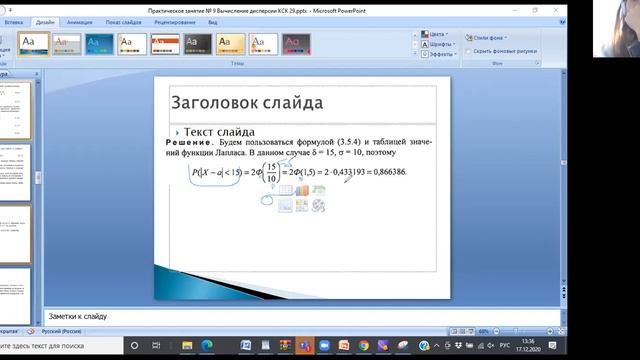
Task: Open Colors theme dropdown
Action: click(435, 34)
